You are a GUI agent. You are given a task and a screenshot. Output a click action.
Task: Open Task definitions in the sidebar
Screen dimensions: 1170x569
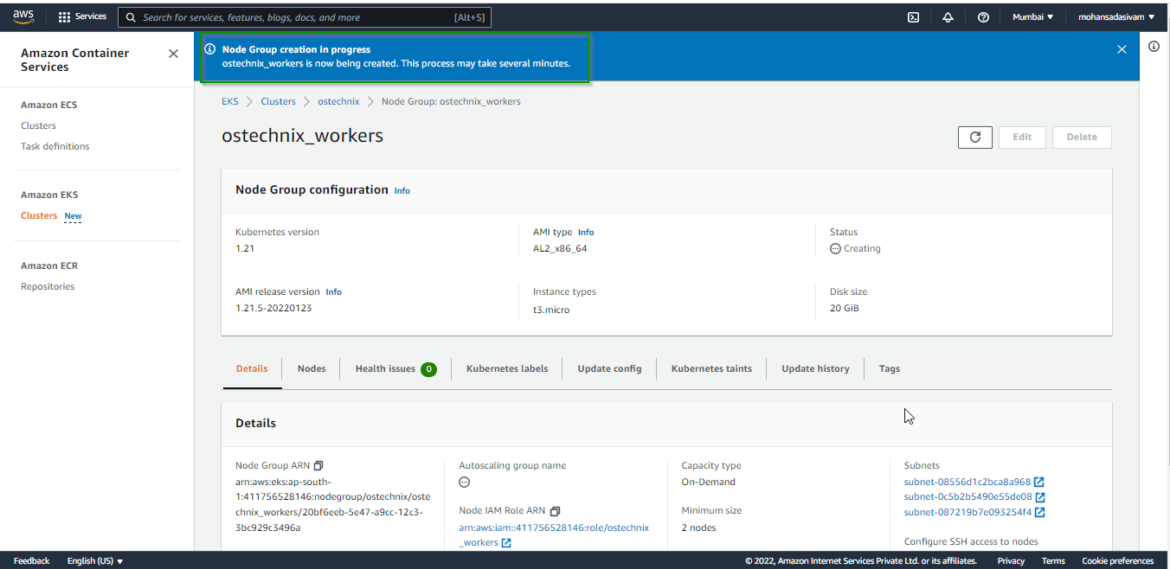55,146
